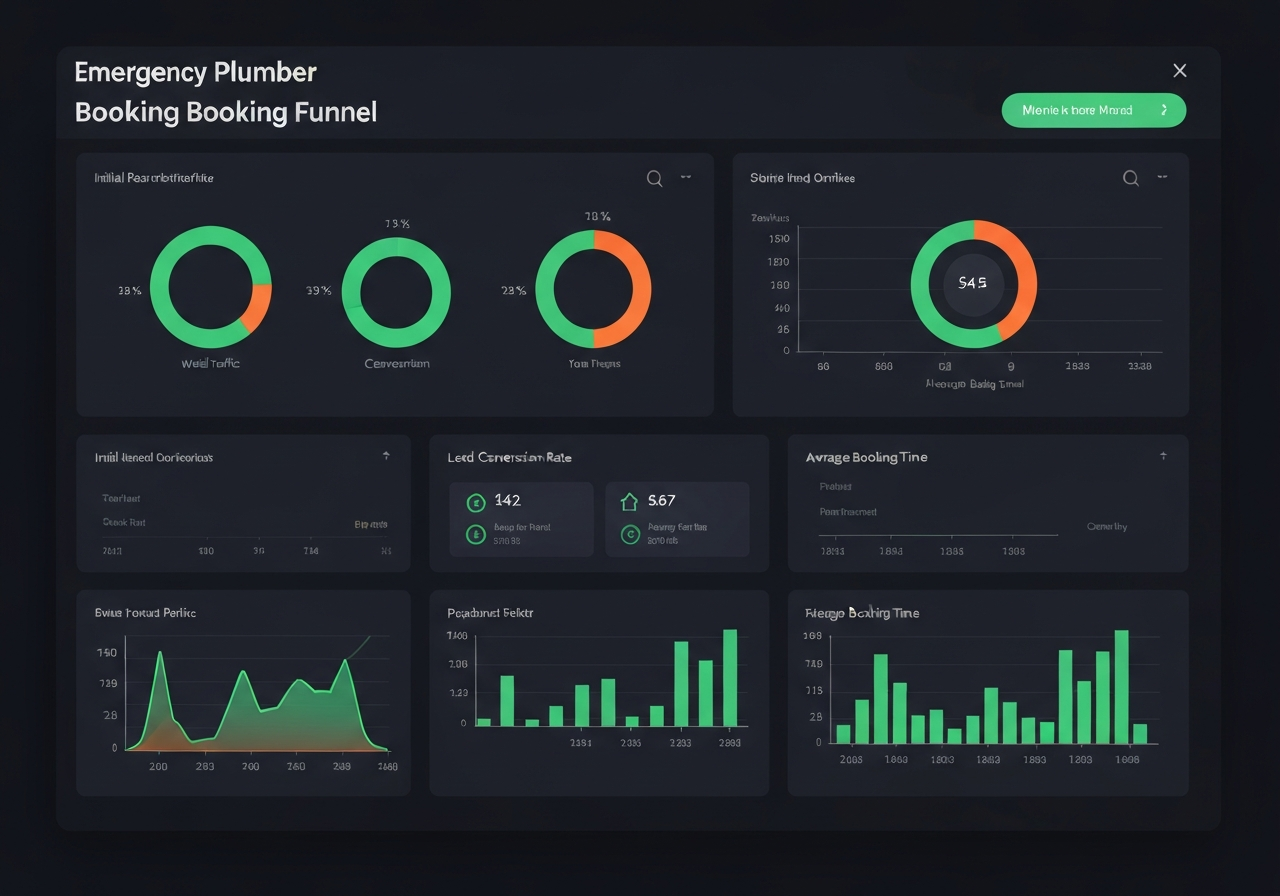
Task: Click the Lead Conversion Rate panel title
Action: tap(509, 457)
